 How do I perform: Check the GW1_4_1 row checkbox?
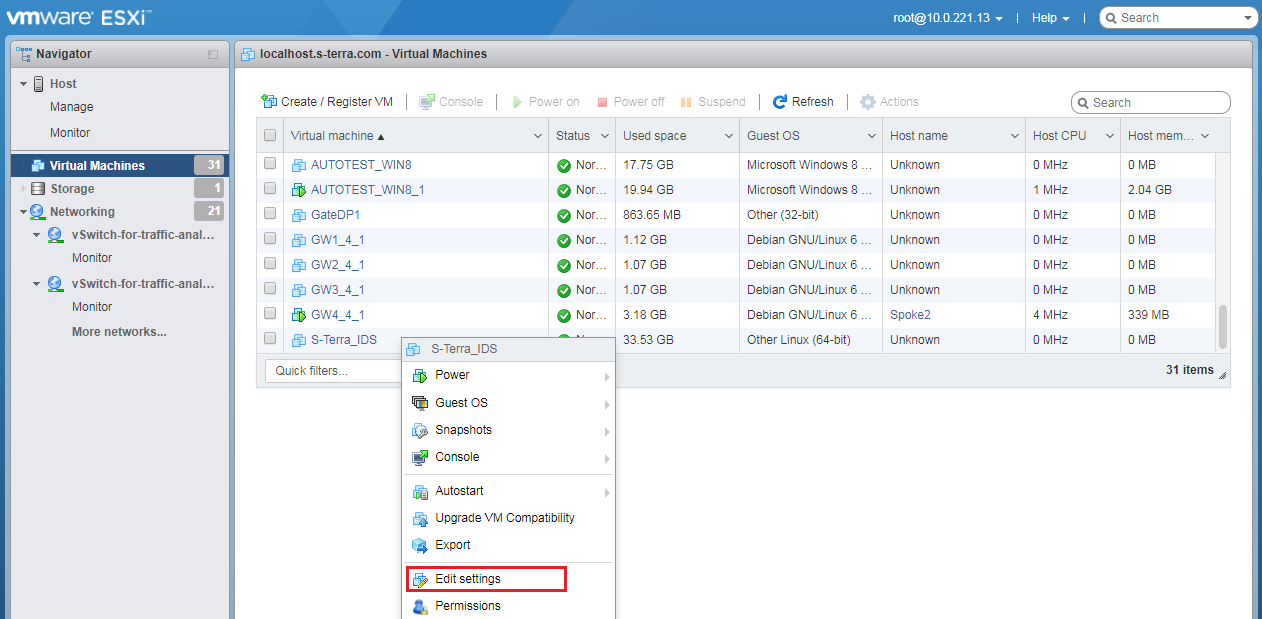pos(270,238)
